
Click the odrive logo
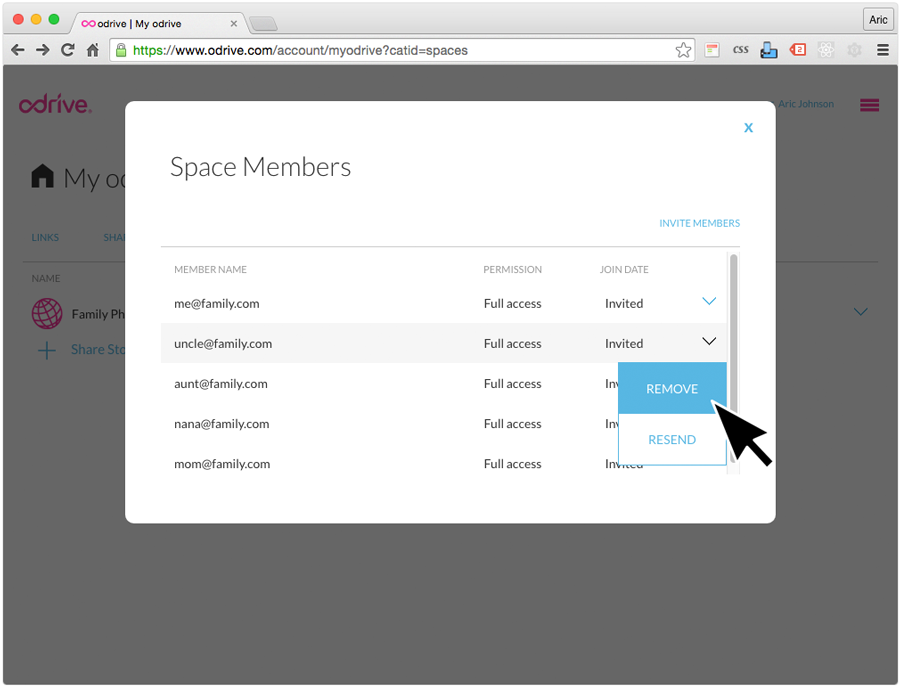tap(55, 104)
